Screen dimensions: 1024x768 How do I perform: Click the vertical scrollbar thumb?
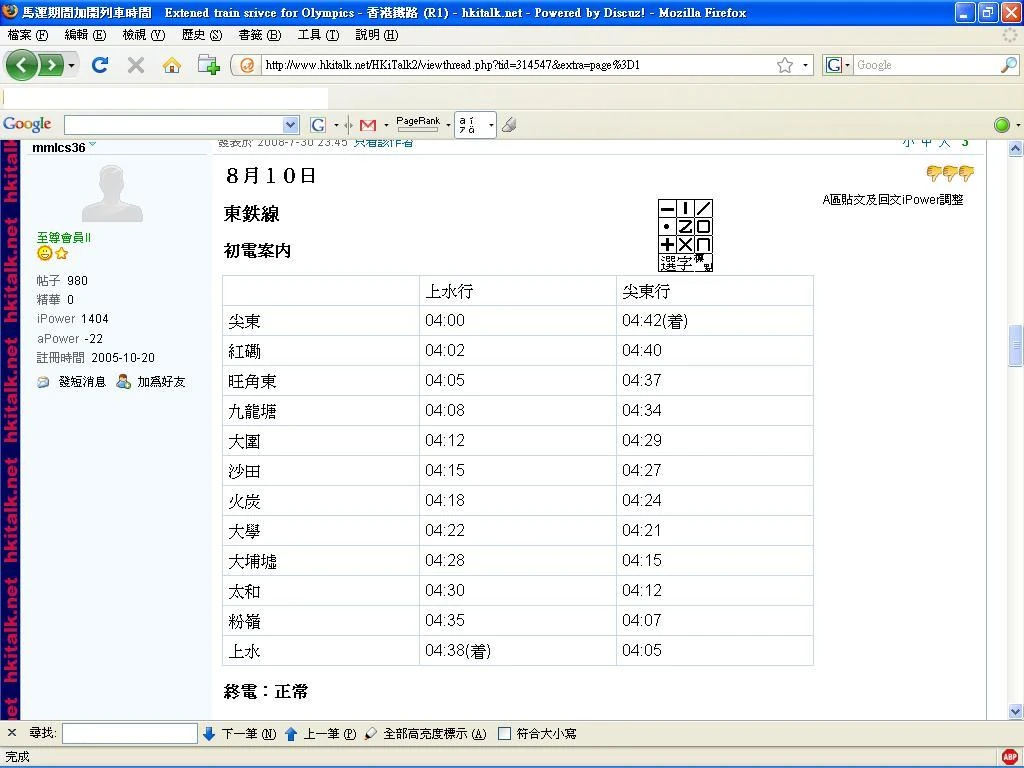1015,344
